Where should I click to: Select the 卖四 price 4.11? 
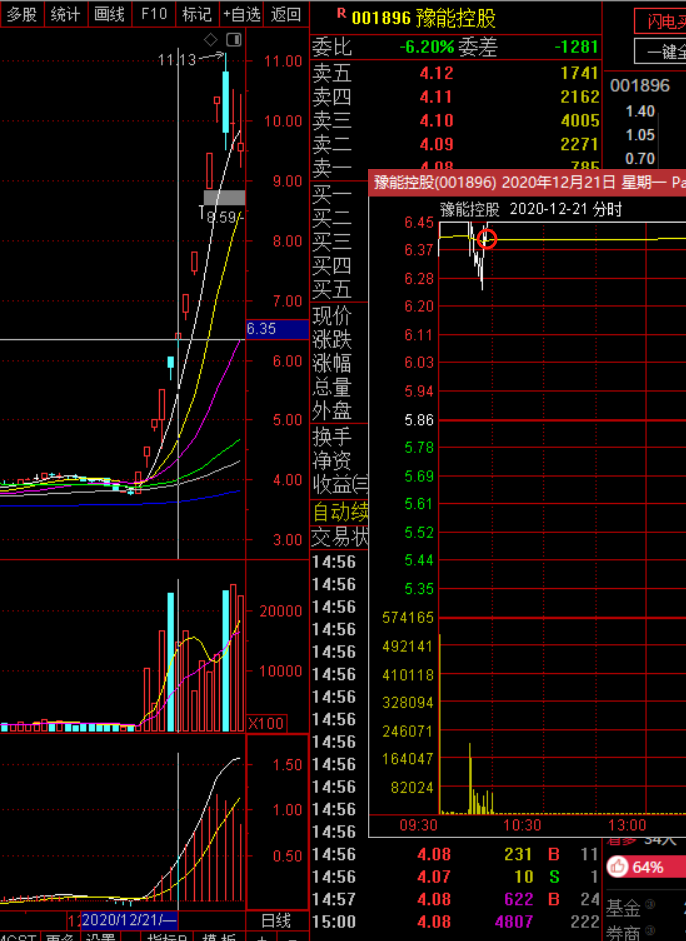click(x=436, y=97)
